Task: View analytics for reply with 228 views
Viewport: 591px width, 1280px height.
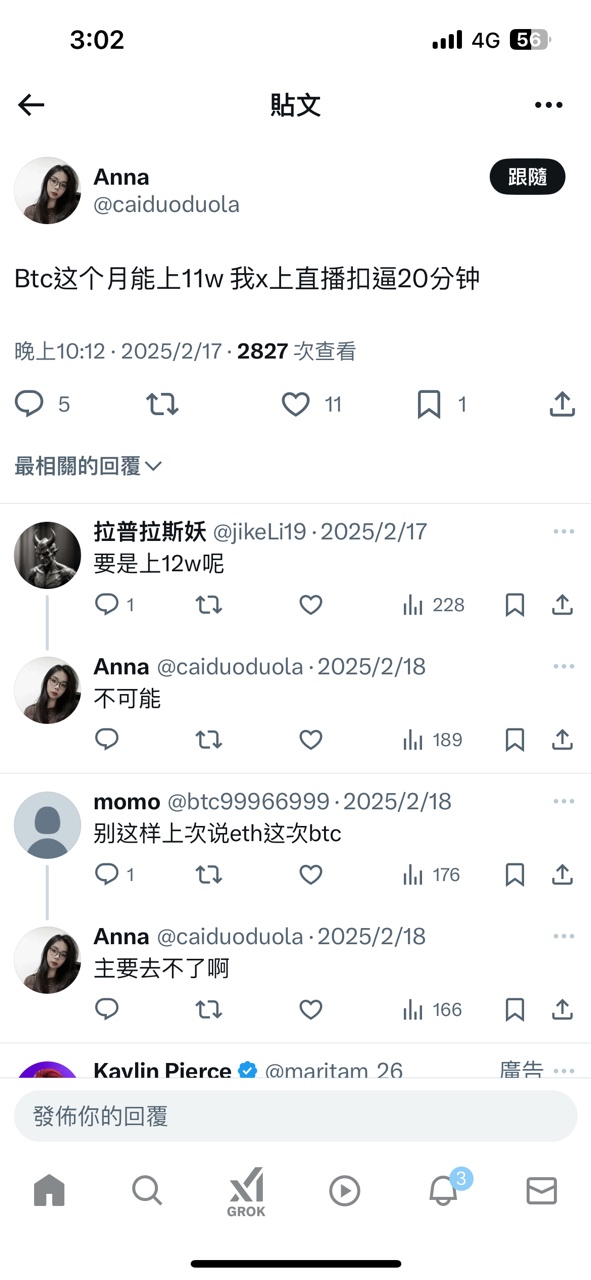Action: click(x=433, y=605)
